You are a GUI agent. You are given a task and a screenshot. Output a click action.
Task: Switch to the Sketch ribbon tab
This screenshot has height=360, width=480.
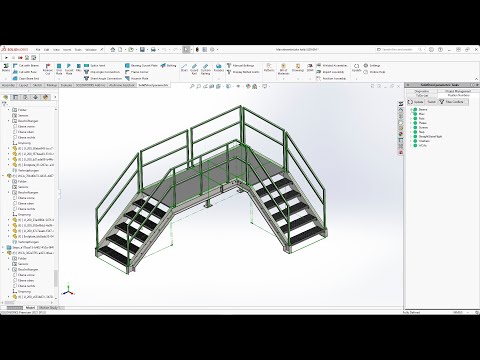(37, 85)
